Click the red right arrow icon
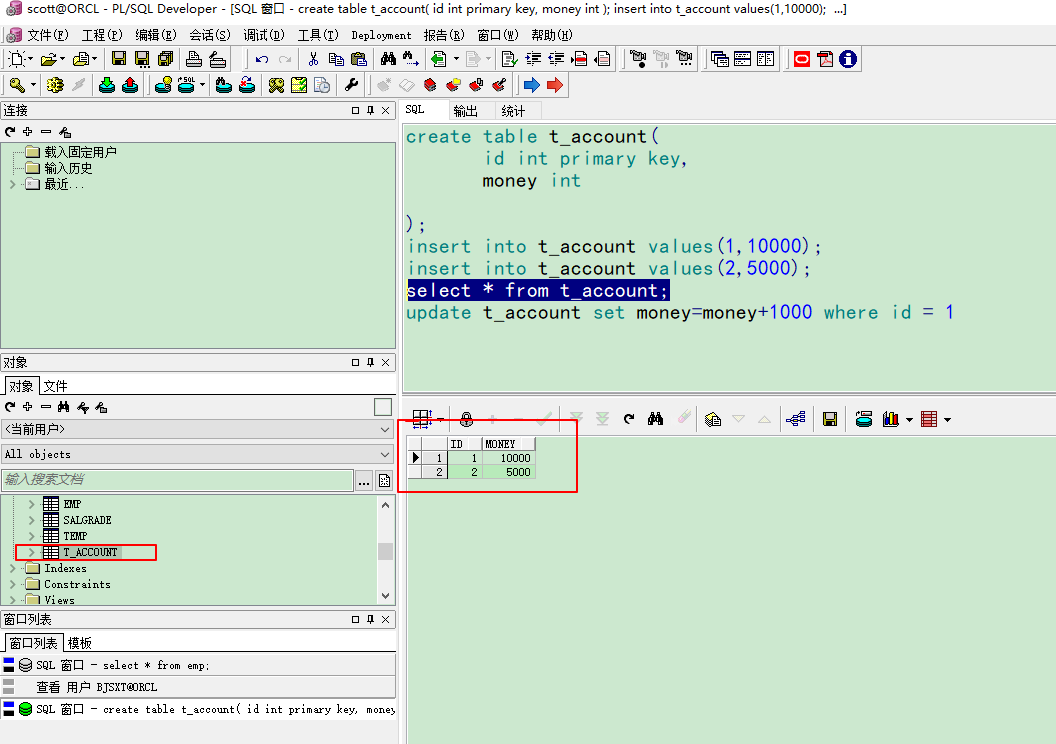The width and height of the screenshot is (1056, 744). (555, 85)
